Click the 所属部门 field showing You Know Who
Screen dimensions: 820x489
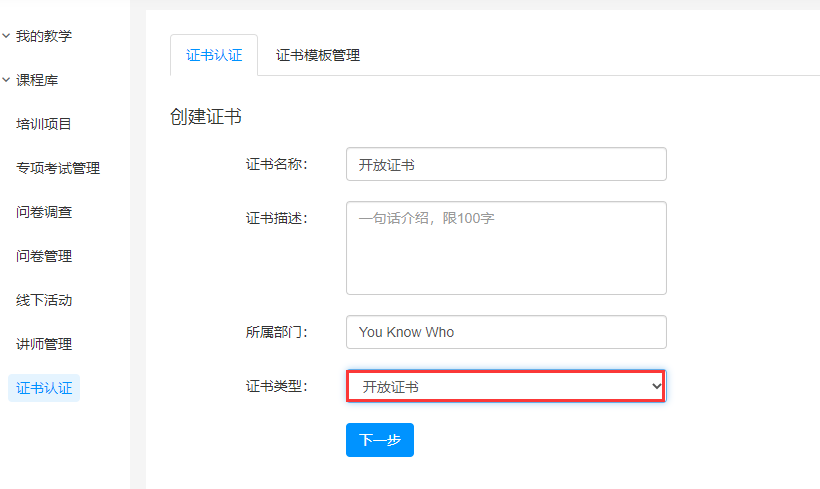pyautogui.click(x=506, y=332)
